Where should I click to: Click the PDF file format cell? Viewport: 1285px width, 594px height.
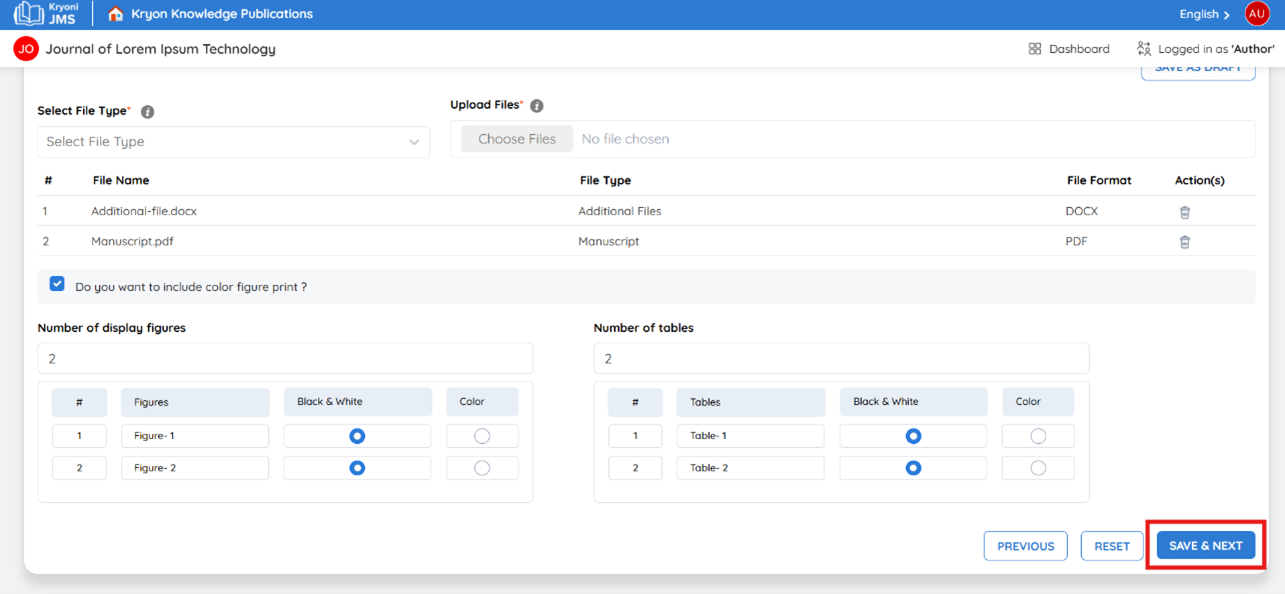click(x=1077, y=241)
